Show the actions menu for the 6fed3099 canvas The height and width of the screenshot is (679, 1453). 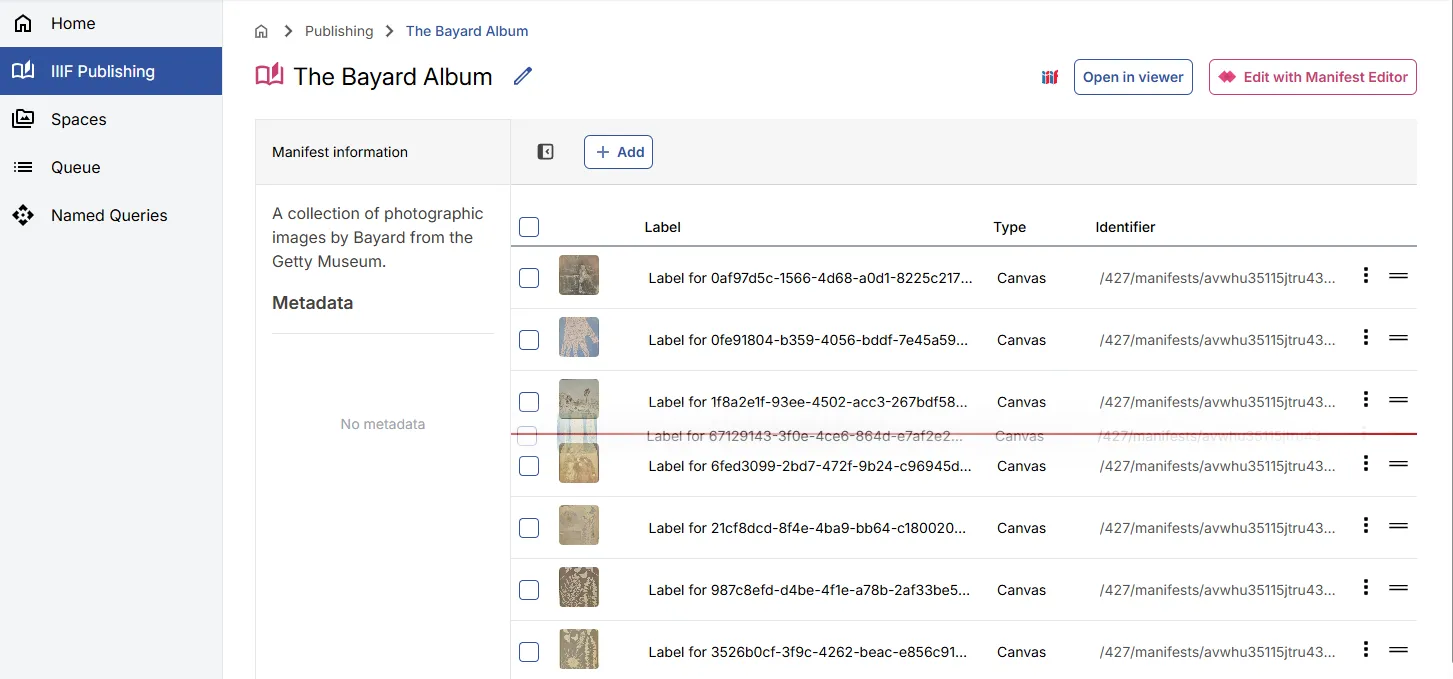pyautogui.click(x=1365, y=463)
